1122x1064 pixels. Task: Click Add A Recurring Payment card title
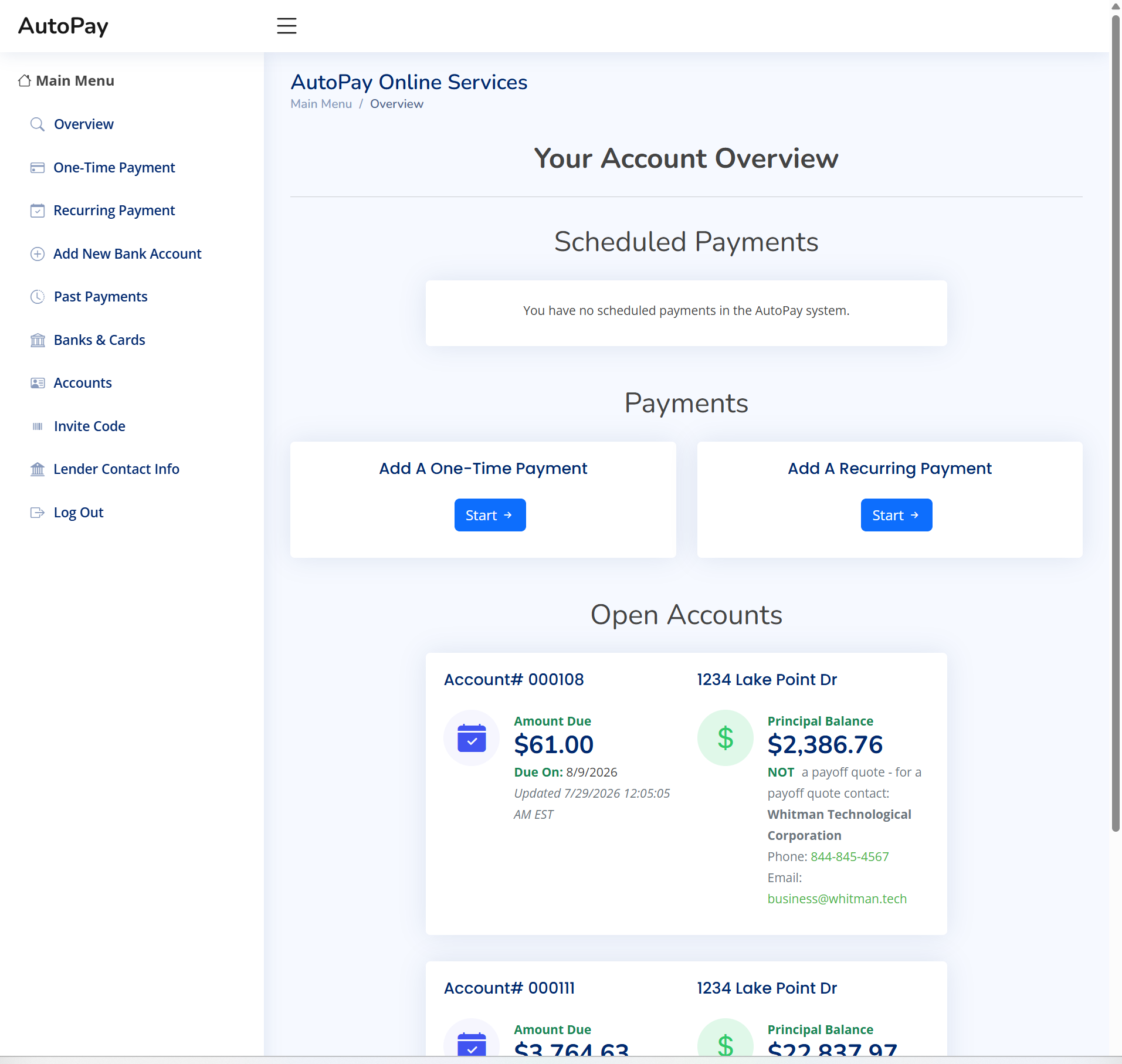[890, 468]
